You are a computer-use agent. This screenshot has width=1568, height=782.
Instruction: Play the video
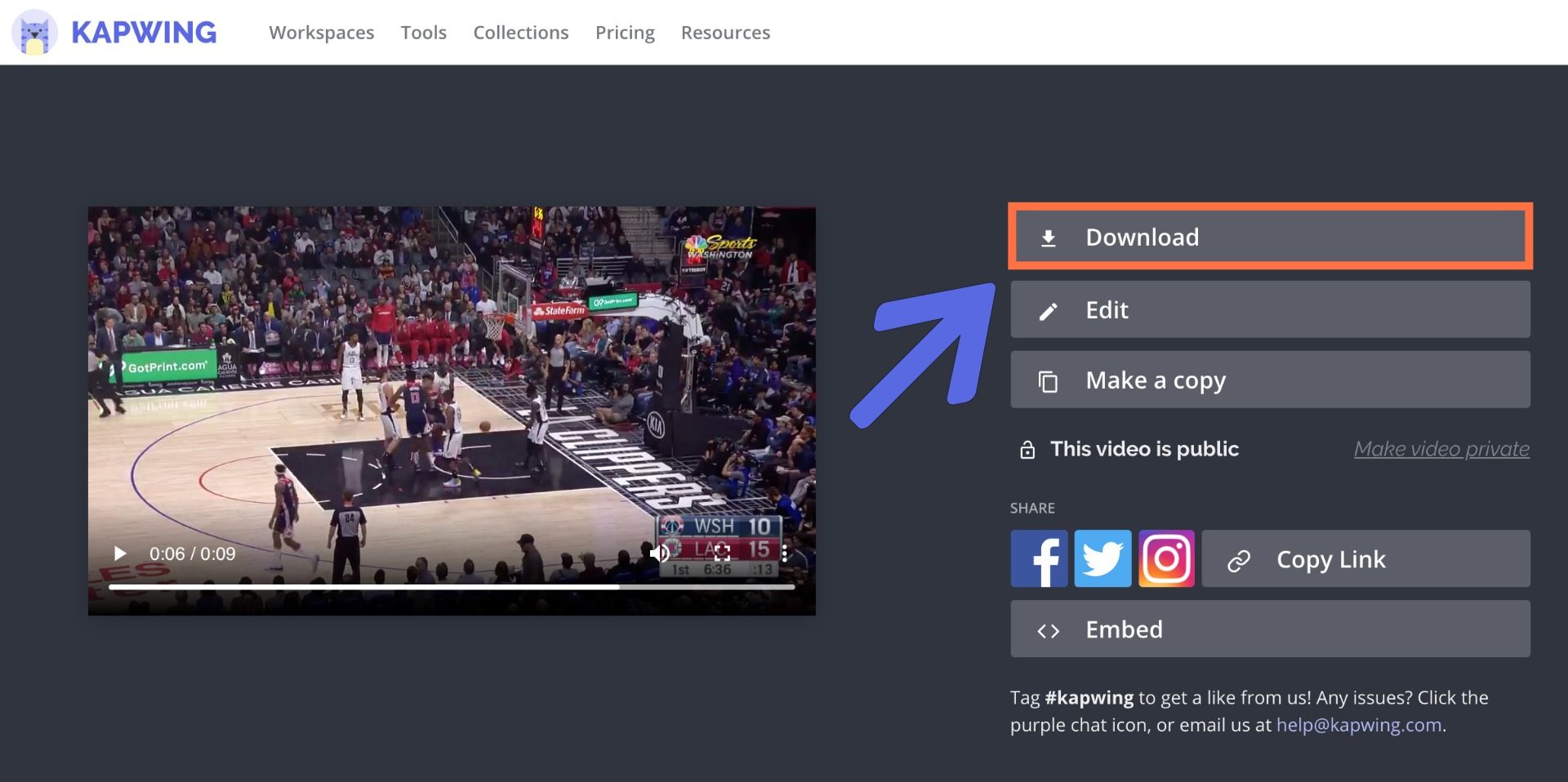click(120, 553)
